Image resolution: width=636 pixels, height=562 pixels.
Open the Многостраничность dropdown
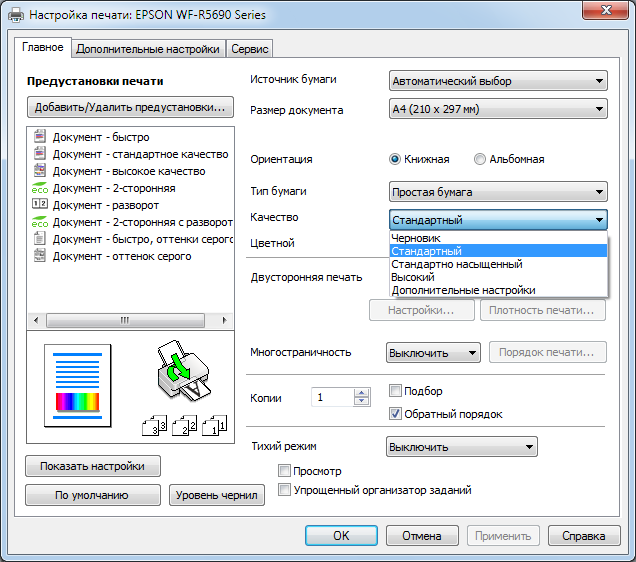[433, 353]
